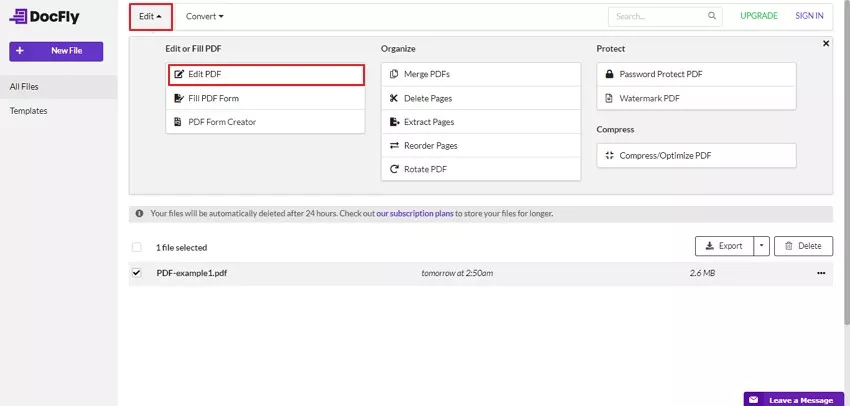Click the Delete Pages X icon

[x=394, y=98]
